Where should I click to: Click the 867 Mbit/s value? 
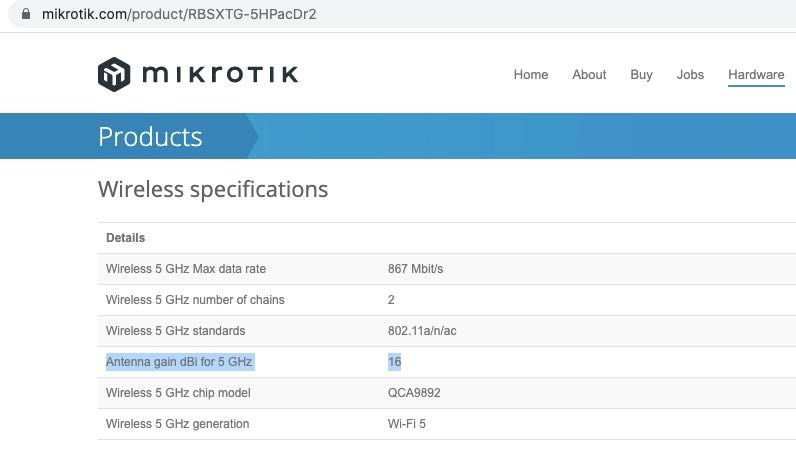(415, 269)
